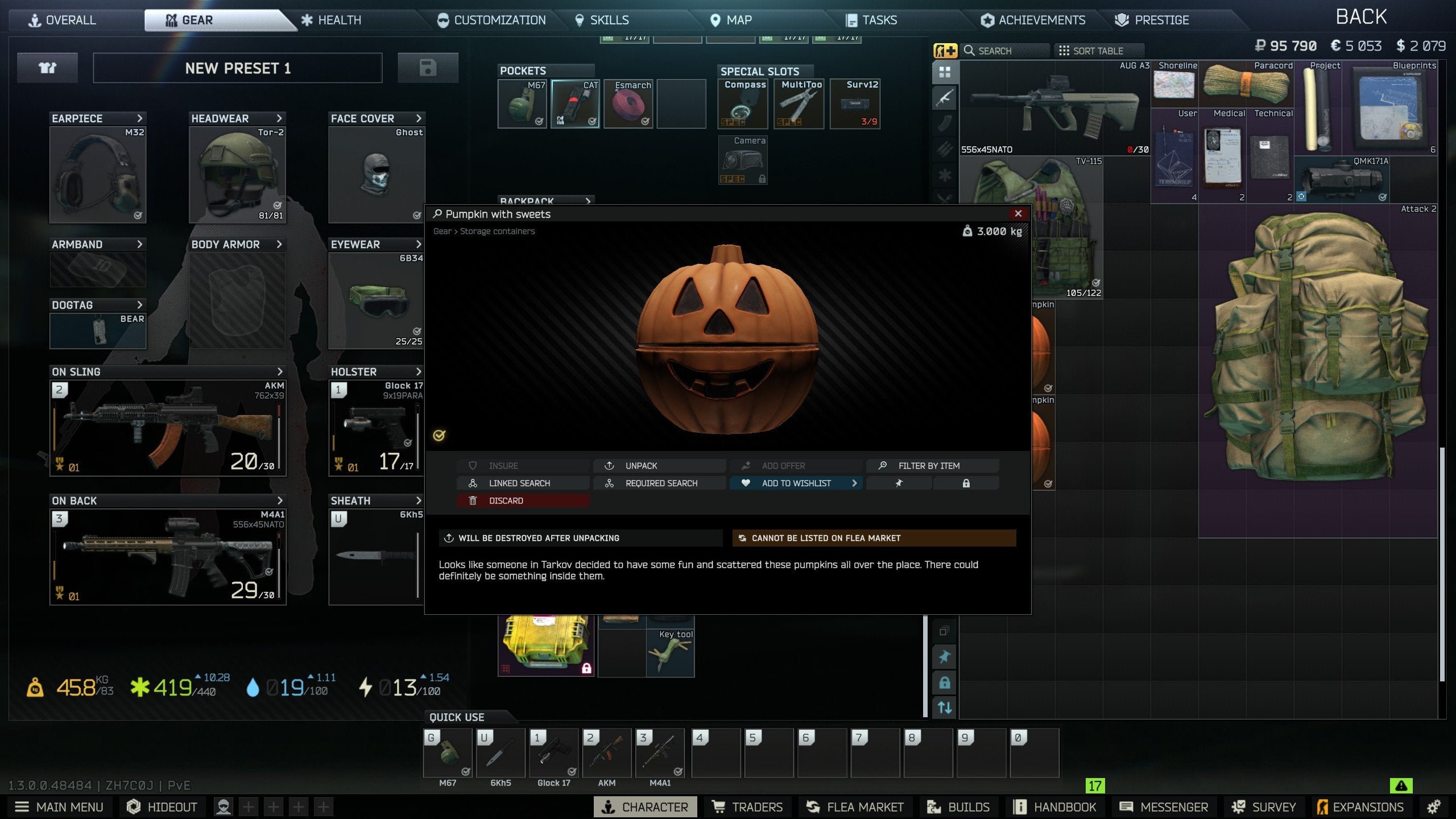Expand the On Sling slot arrow
This screenshot has height=819, width=1456.
click(279, 371)
